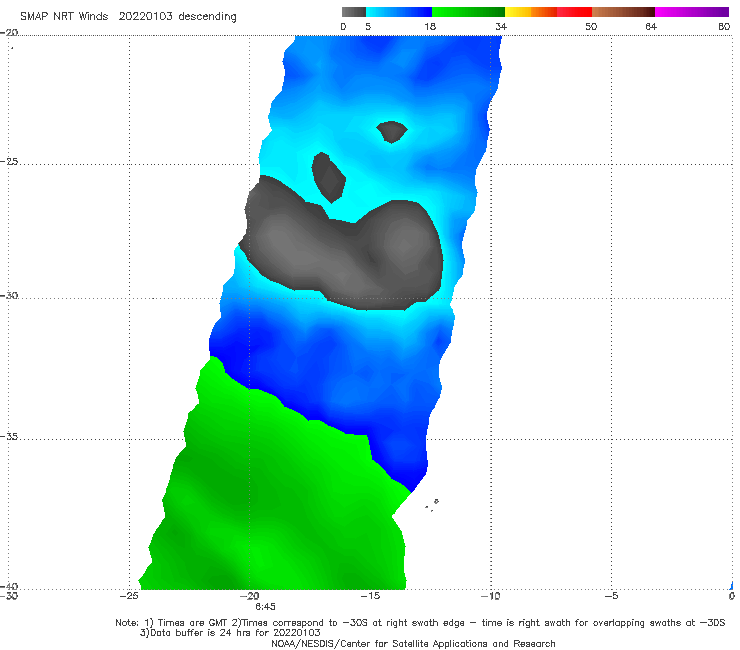Viewport: 740px width, 650px height.
Task: Click the magenta-purple segment of the colorbar
Action: 692,12
